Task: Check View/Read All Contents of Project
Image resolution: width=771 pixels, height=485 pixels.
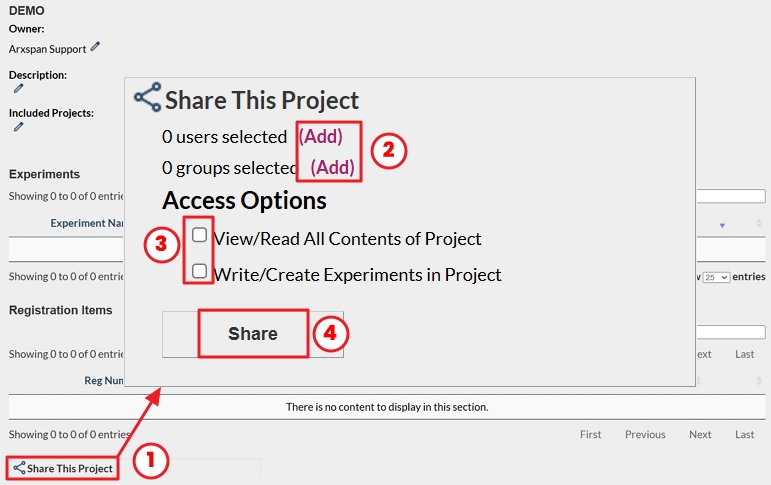Action: pyautogui.click(x=199, y=235)
